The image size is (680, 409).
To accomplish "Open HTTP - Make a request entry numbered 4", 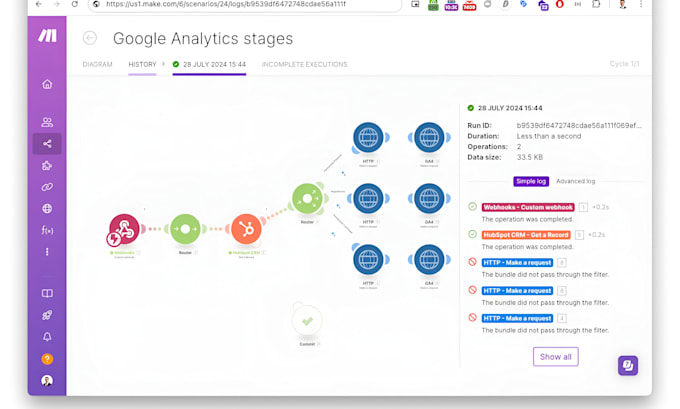I will tap(517, 318).
